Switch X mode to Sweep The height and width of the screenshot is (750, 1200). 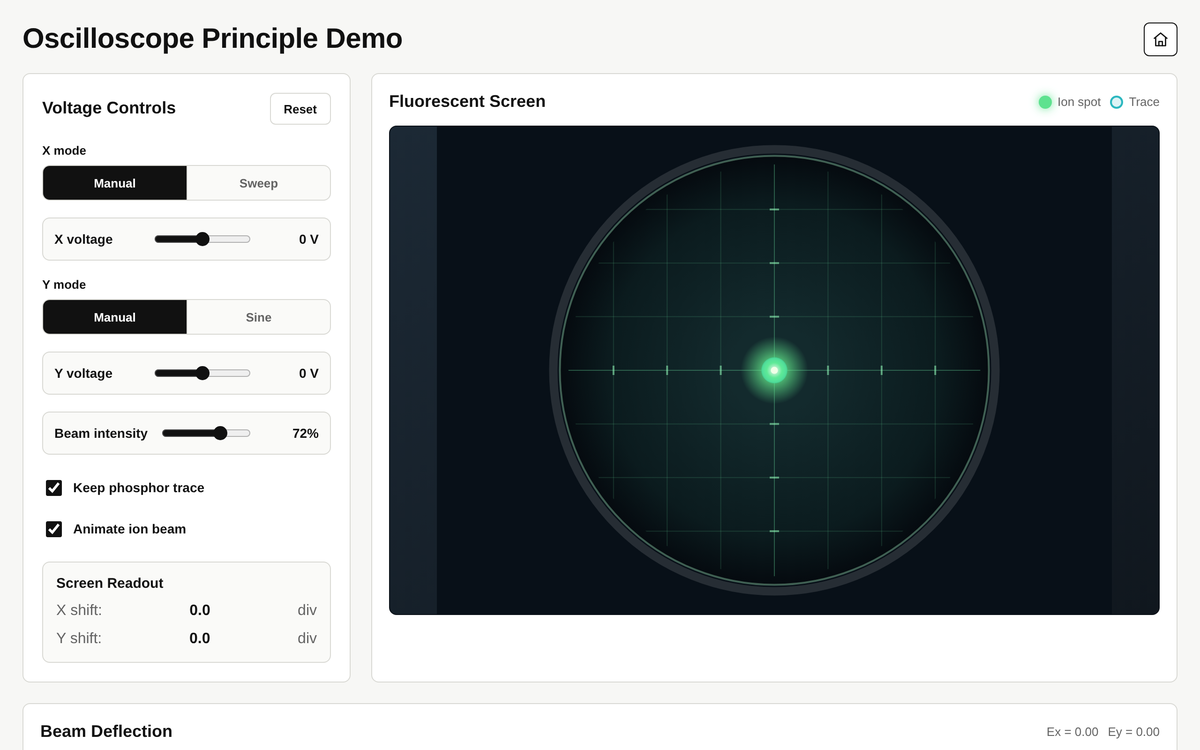point(258,183)
